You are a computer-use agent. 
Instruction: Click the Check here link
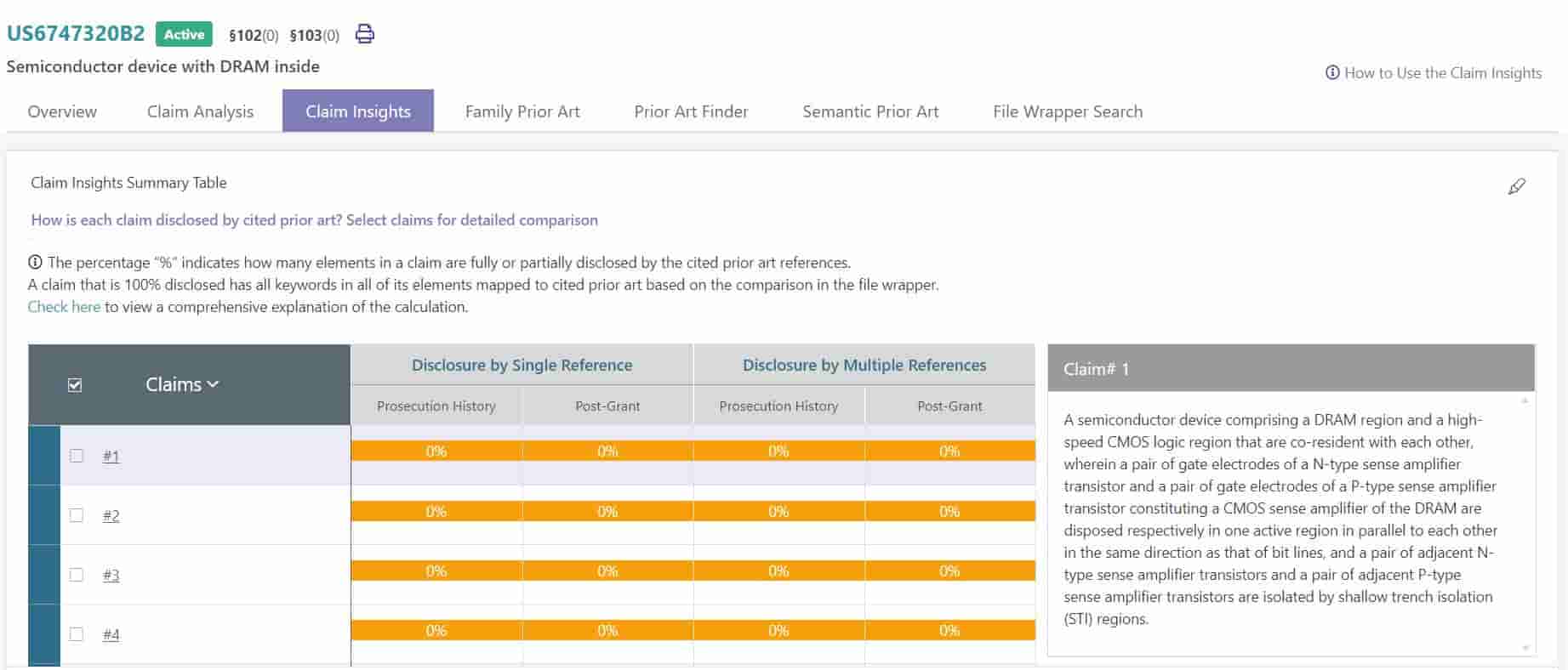[64, 307]
